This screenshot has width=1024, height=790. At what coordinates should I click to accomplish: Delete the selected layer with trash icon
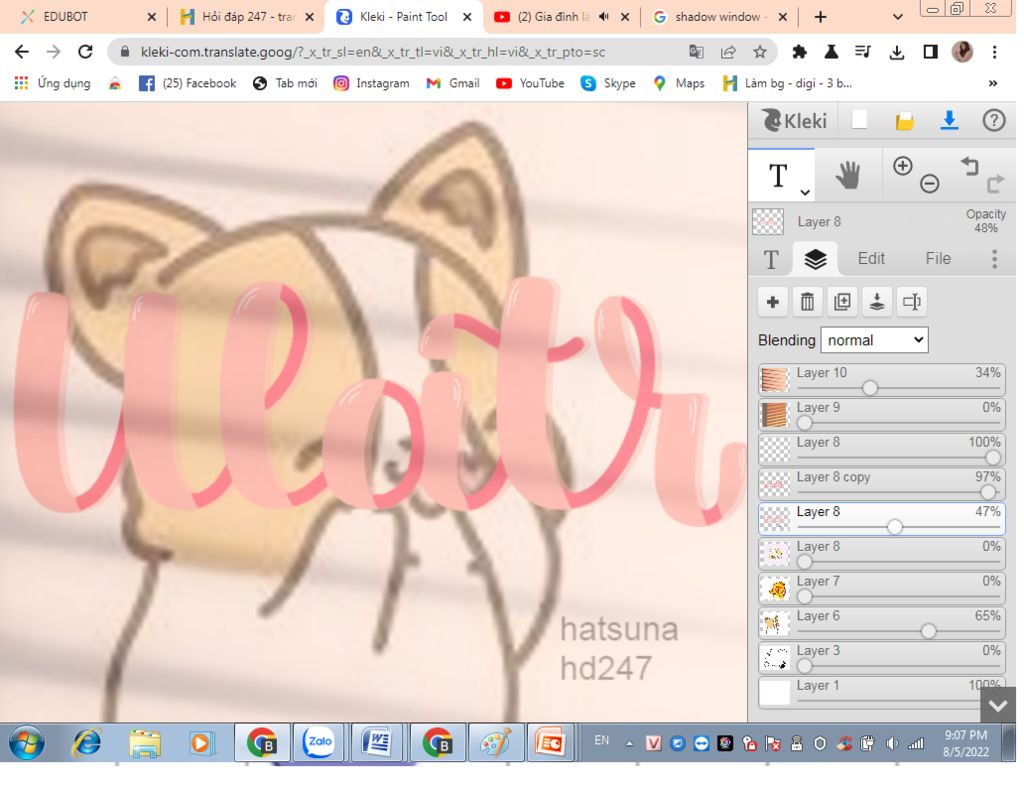807,302
